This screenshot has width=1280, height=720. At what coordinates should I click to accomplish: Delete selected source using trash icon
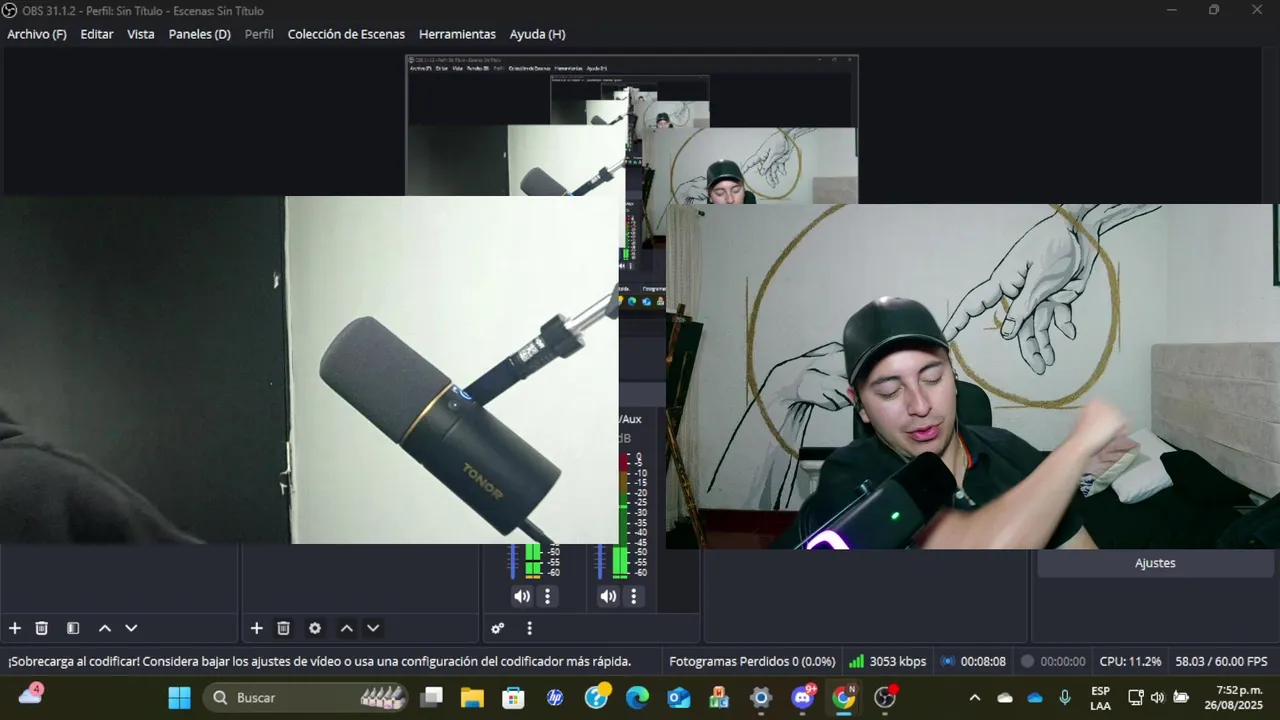coord(284,628)
